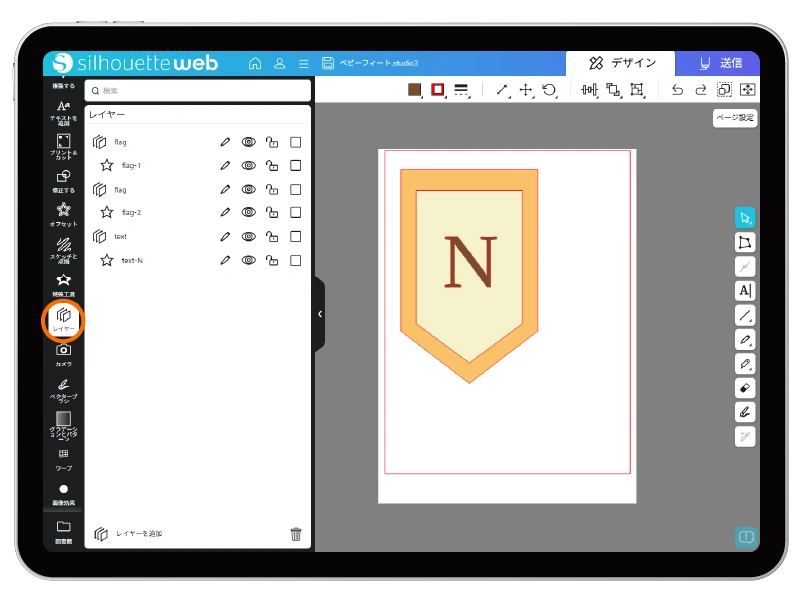Open the Offset tool
This screenshot has height=601, width=801.
63,214
